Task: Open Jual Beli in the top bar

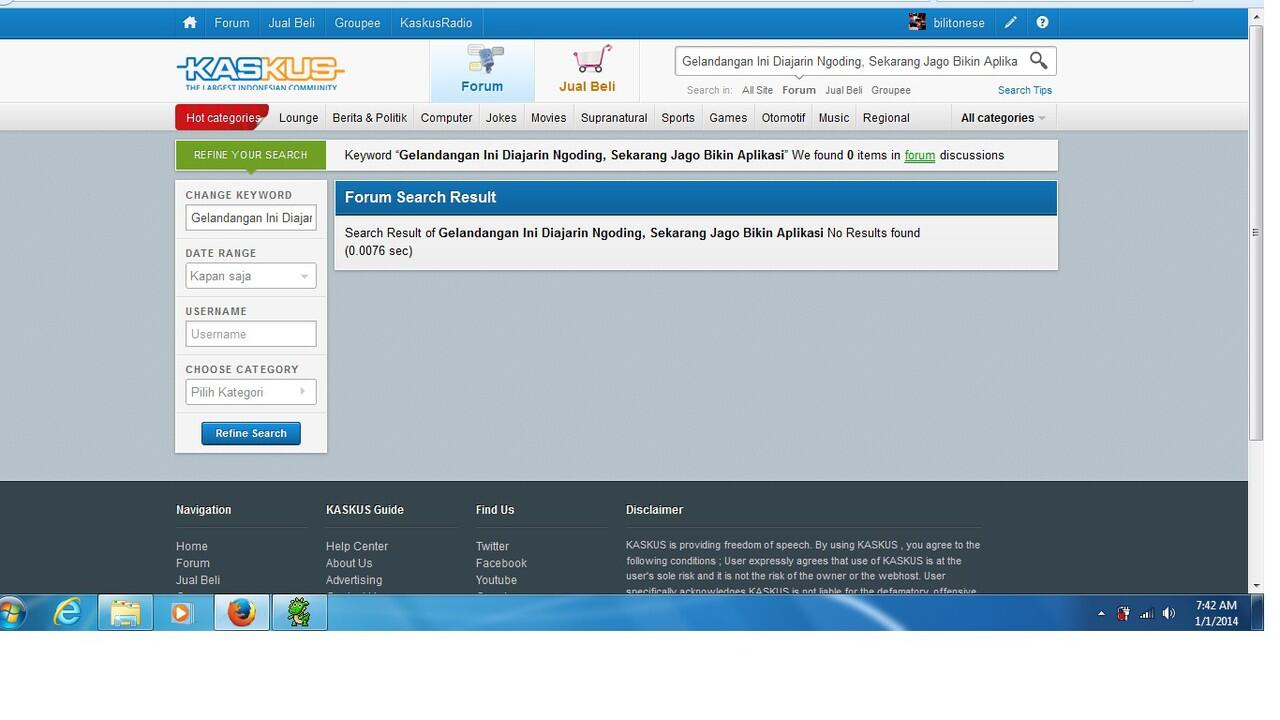Action: point(292,22)
